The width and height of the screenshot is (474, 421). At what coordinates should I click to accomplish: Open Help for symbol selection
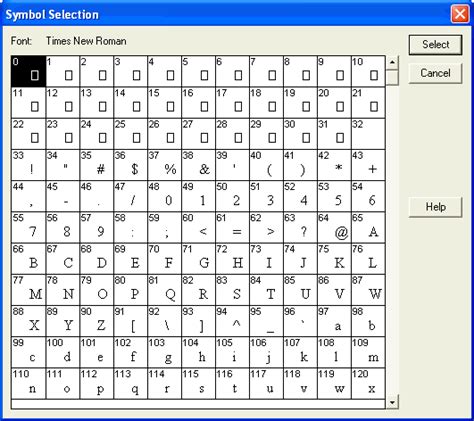[435, 207]
